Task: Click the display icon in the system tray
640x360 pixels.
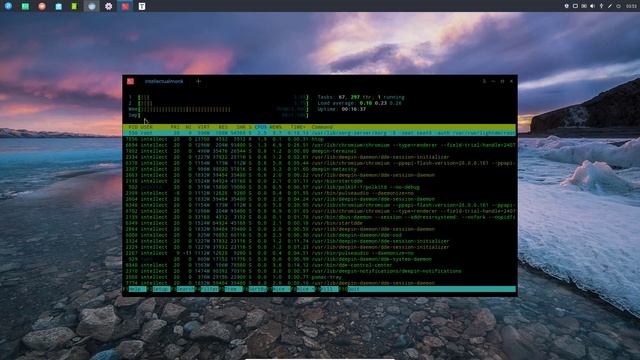Action: click(x=575, y=6)
